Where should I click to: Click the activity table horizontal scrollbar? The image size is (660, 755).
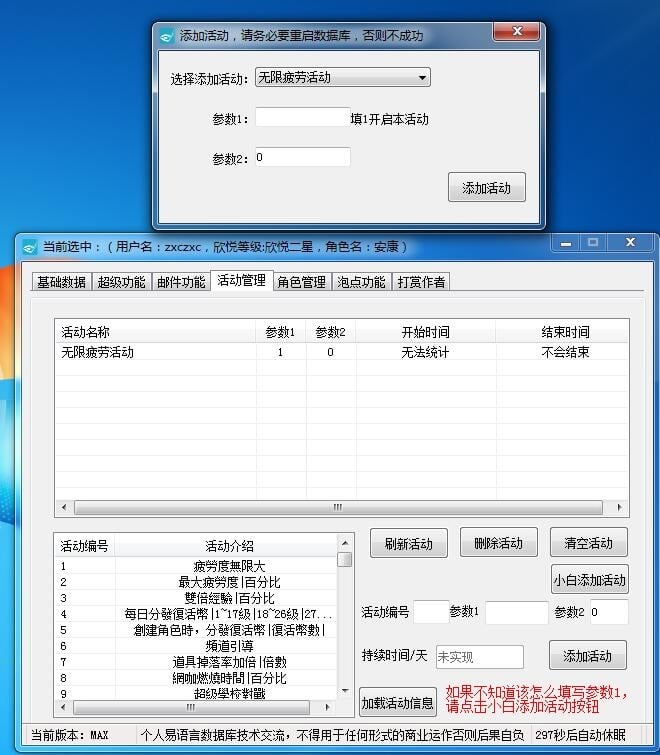[x=338, y=507]
